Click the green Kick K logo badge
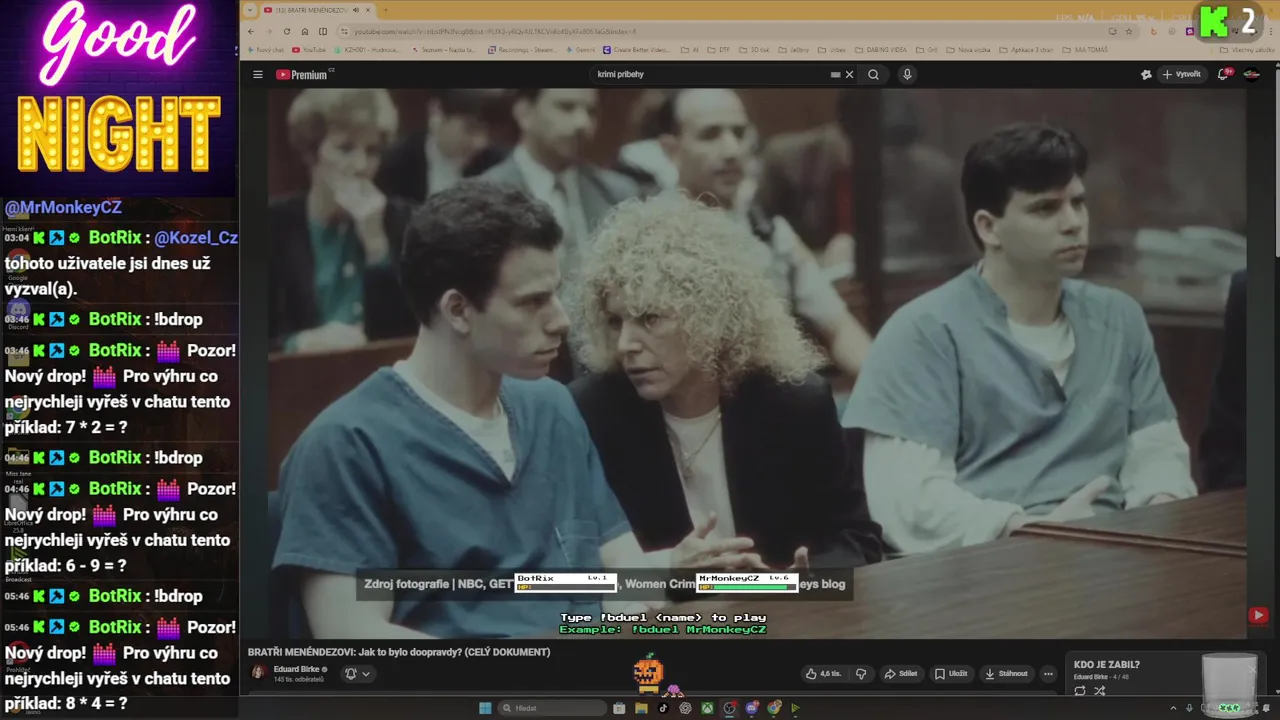This screenshot has height=720, width=1280. (1214, 21)
